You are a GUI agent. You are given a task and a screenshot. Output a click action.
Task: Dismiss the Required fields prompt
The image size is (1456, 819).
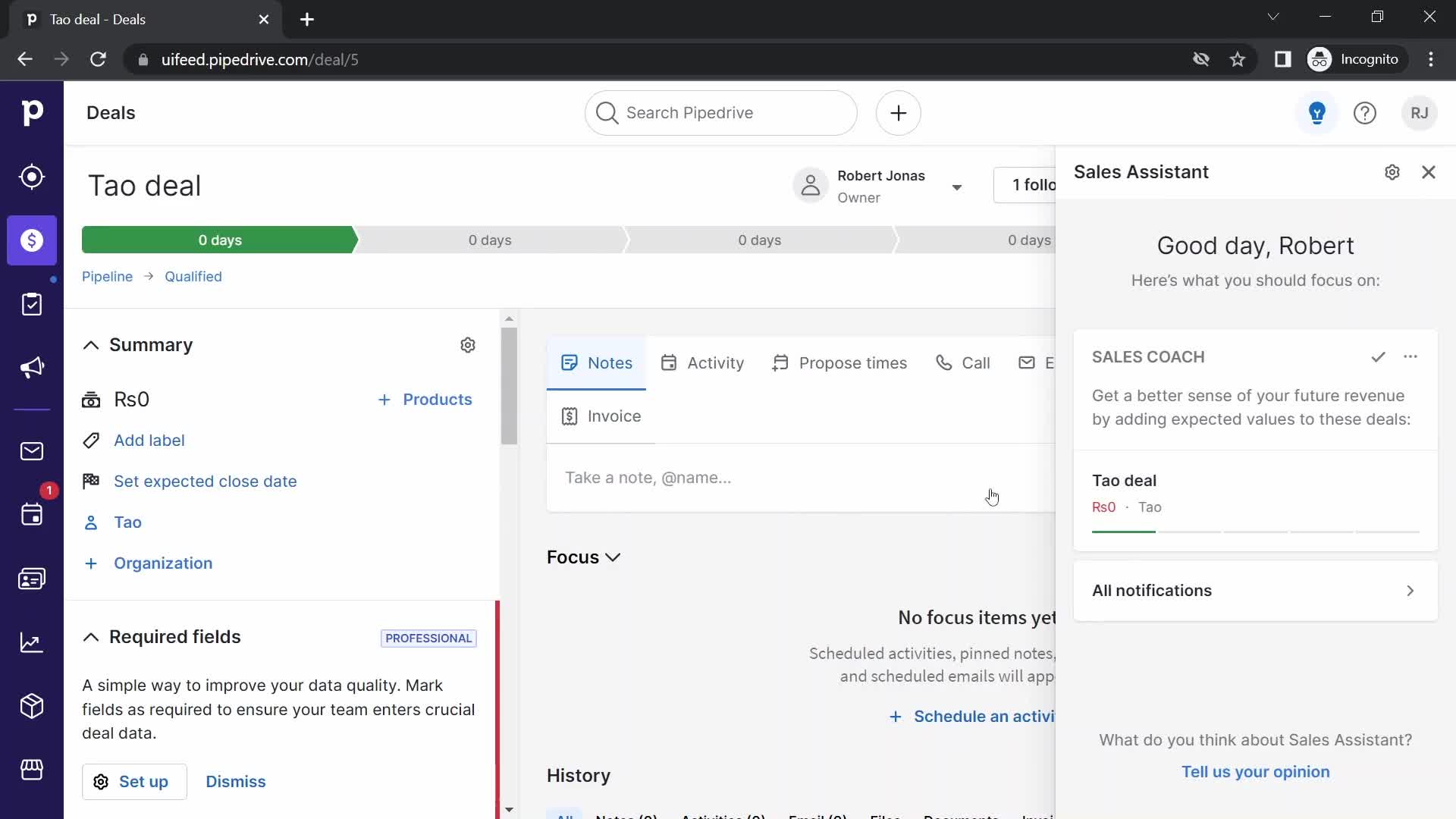235,781
